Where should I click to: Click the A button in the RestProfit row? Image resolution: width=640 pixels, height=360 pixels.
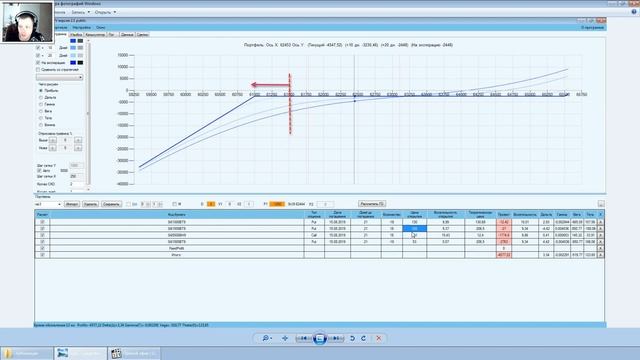(600, 248)
